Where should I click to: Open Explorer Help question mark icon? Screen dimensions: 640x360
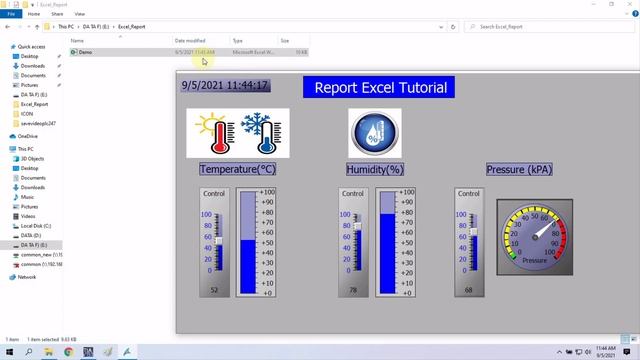635,14
